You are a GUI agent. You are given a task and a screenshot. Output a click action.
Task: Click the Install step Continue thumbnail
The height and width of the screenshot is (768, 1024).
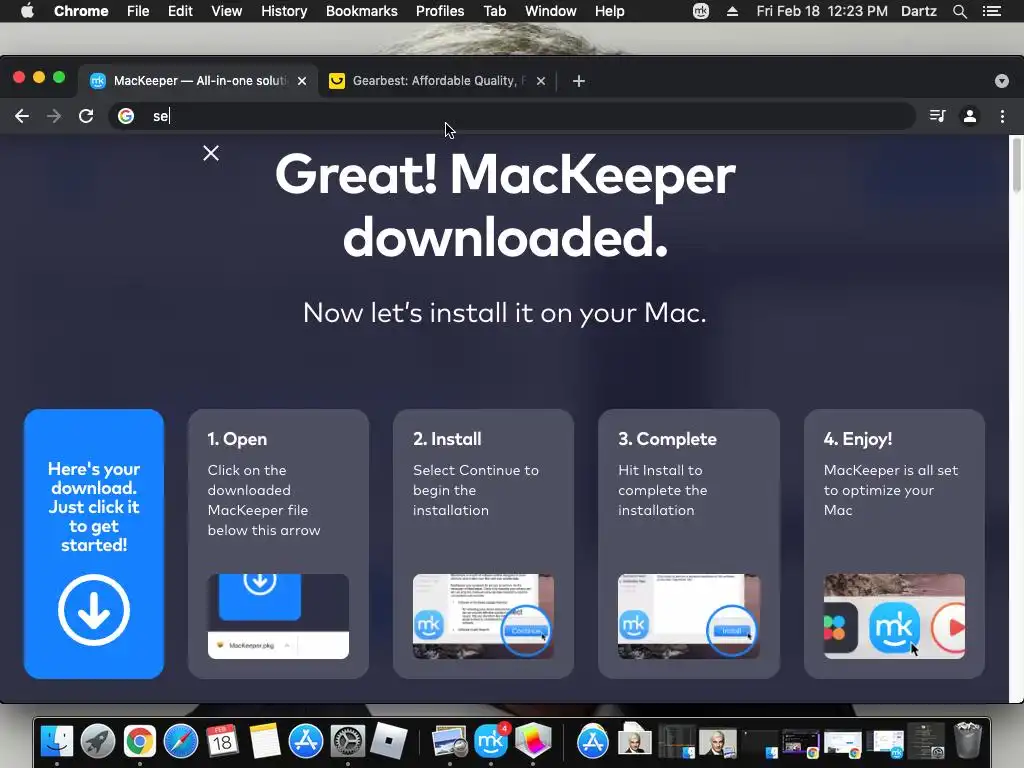(x=483, y=616)
